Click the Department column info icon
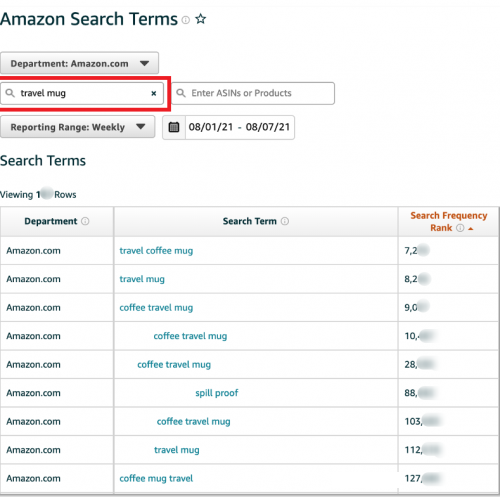The height and width of the screenshot is (497, 500). coord(85,221)
